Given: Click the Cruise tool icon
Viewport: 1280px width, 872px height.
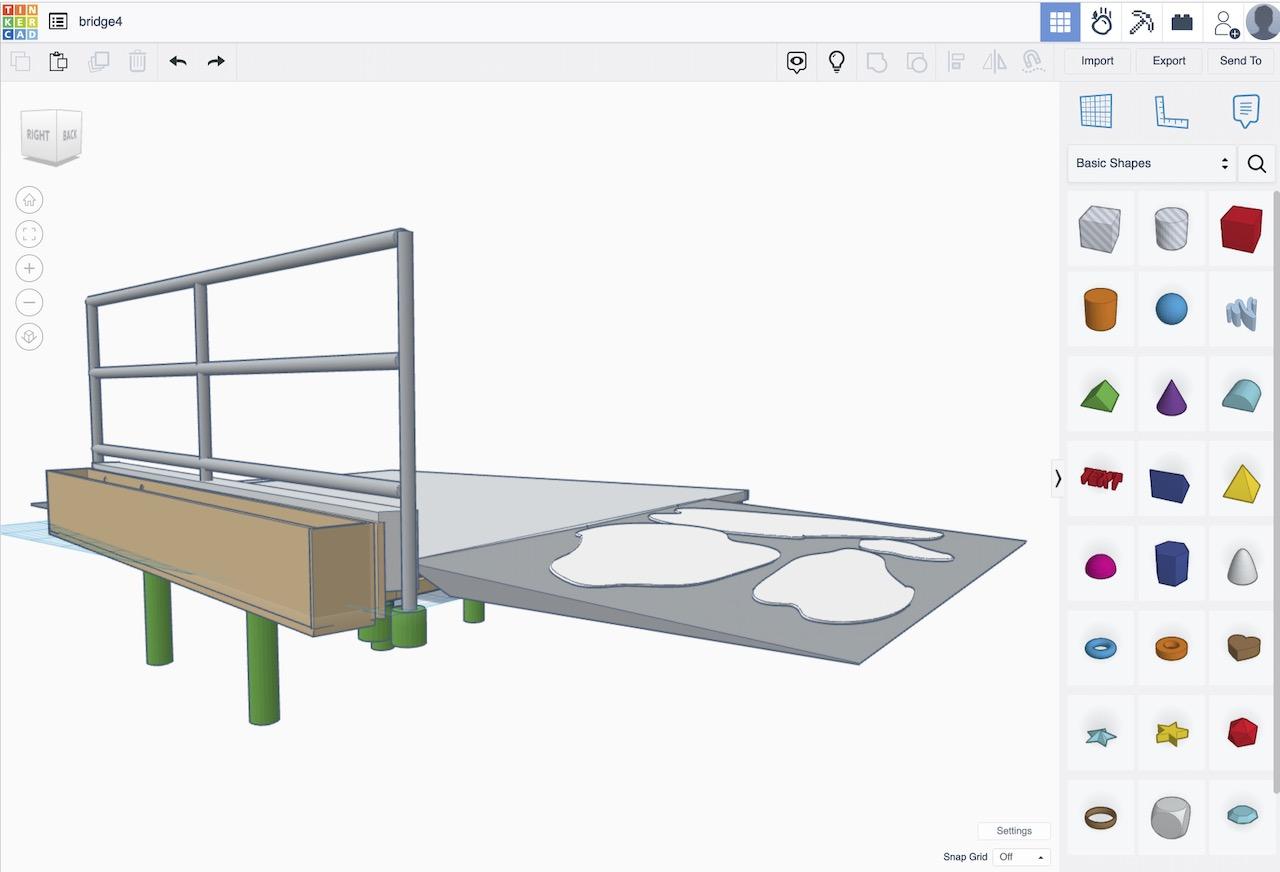Looking at the screenshot, I should click(x=1033, y=62).
